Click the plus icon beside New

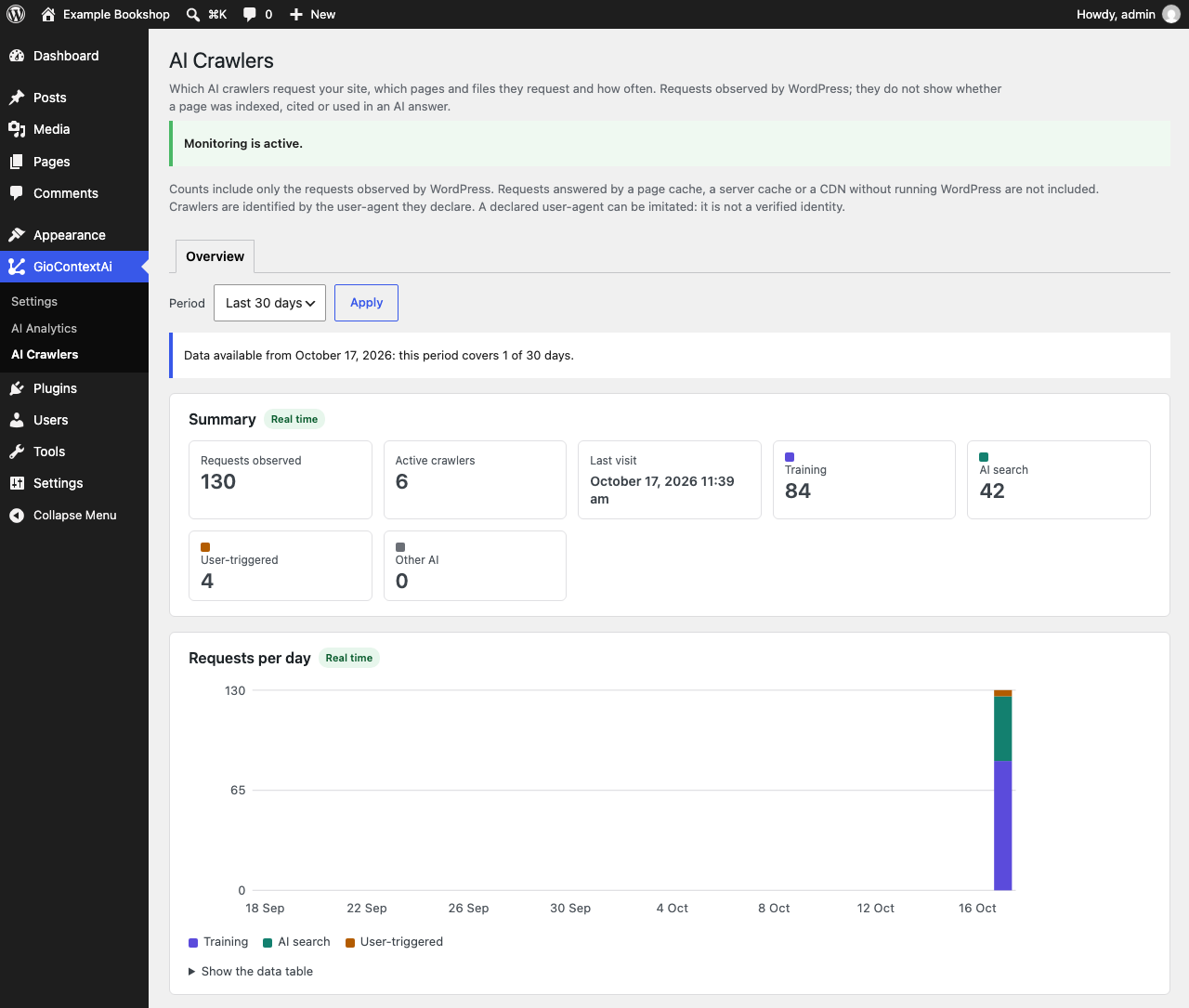296,15
